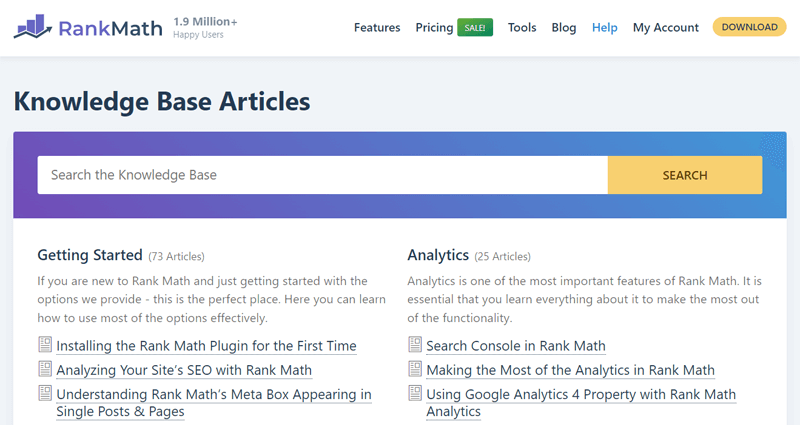Click the '(25 Articles)' count text
This screenshot has height=425, width=800.
[503, 256]
